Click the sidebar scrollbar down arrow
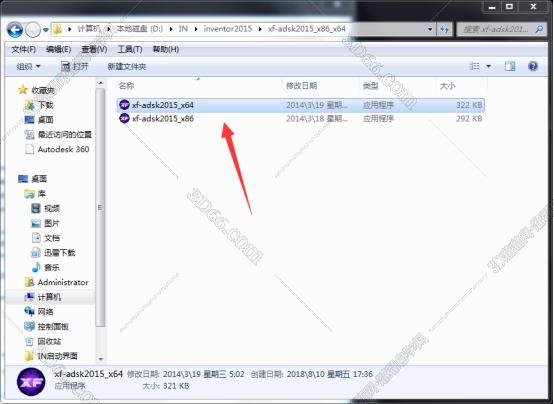554x404 pixels. tap(101, 359)
